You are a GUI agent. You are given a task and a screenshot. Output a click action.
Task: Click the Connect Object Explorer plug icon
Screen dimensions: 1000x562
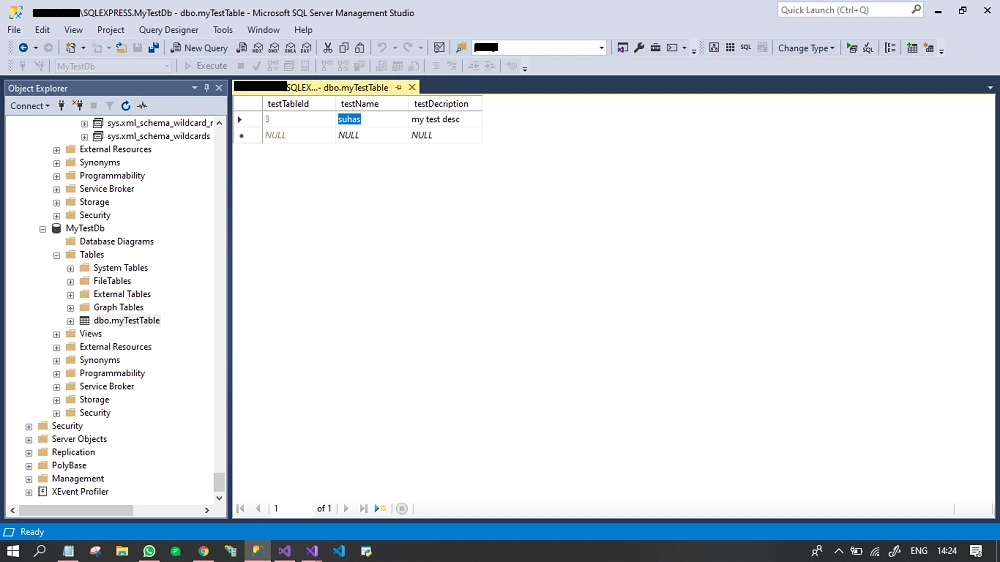(x=62, y=106)
